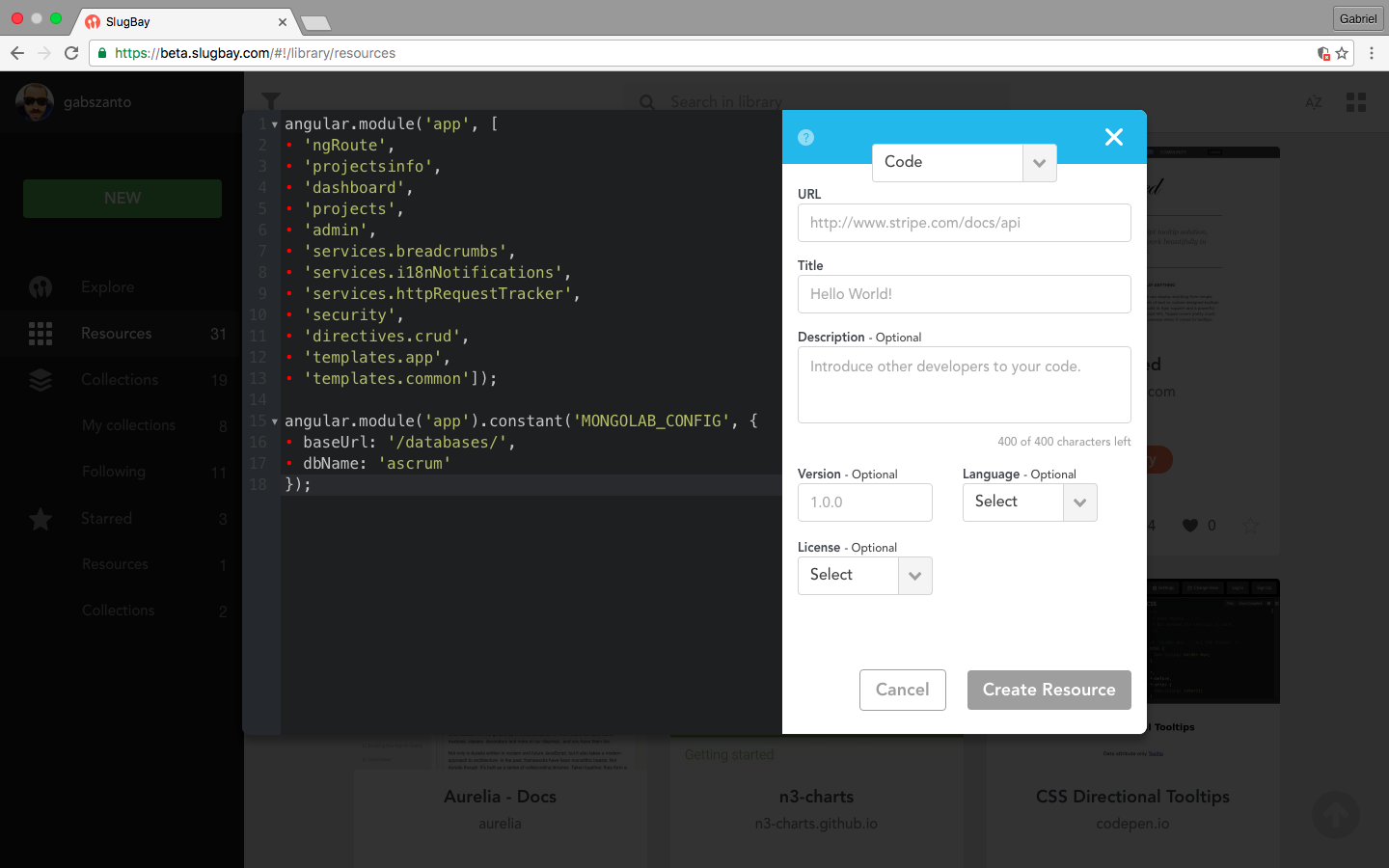Open the n3-charts card title

[x=816, y=797]
